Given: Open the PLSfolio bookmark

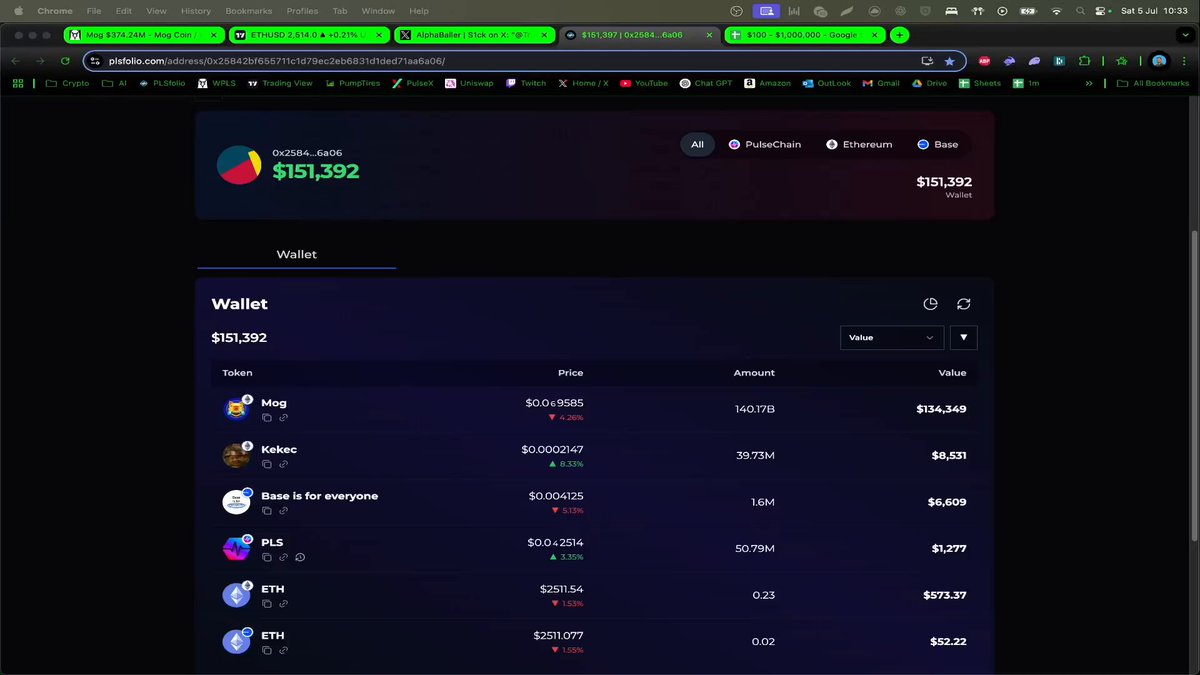Looking at the screenshot, I should tap(163, 83).
